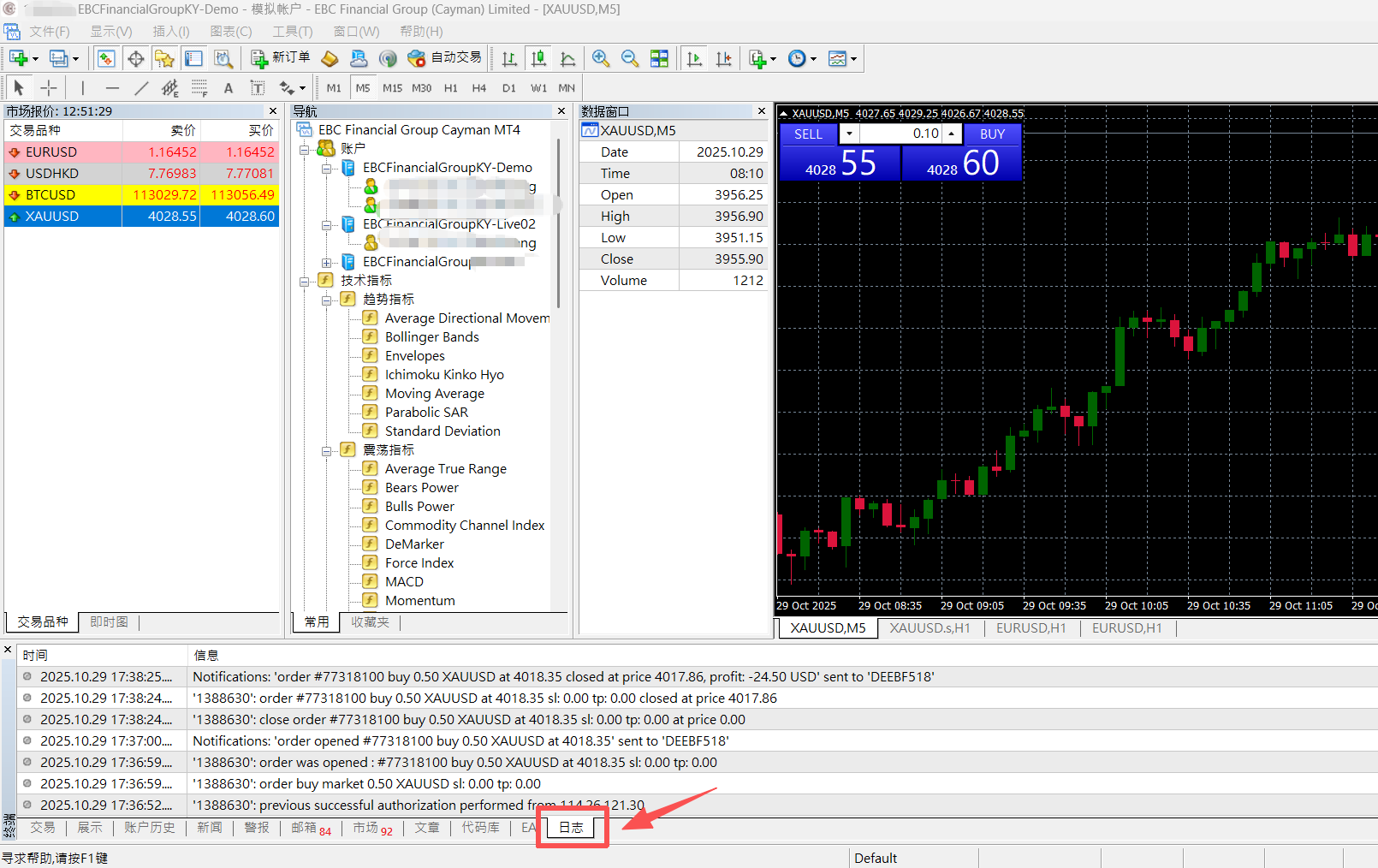Pick the trendline drawing tool
This screenshot has height=868, width=1378.
point(141,88)
